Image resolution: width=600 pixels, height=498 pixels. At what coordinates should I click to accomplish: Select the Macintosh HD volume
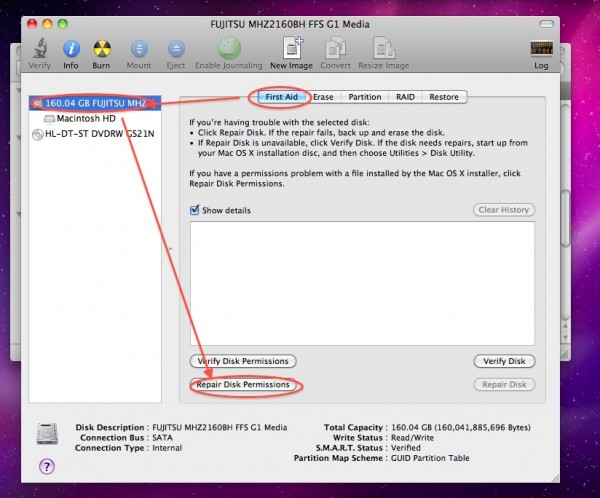[x=95, y=118]
